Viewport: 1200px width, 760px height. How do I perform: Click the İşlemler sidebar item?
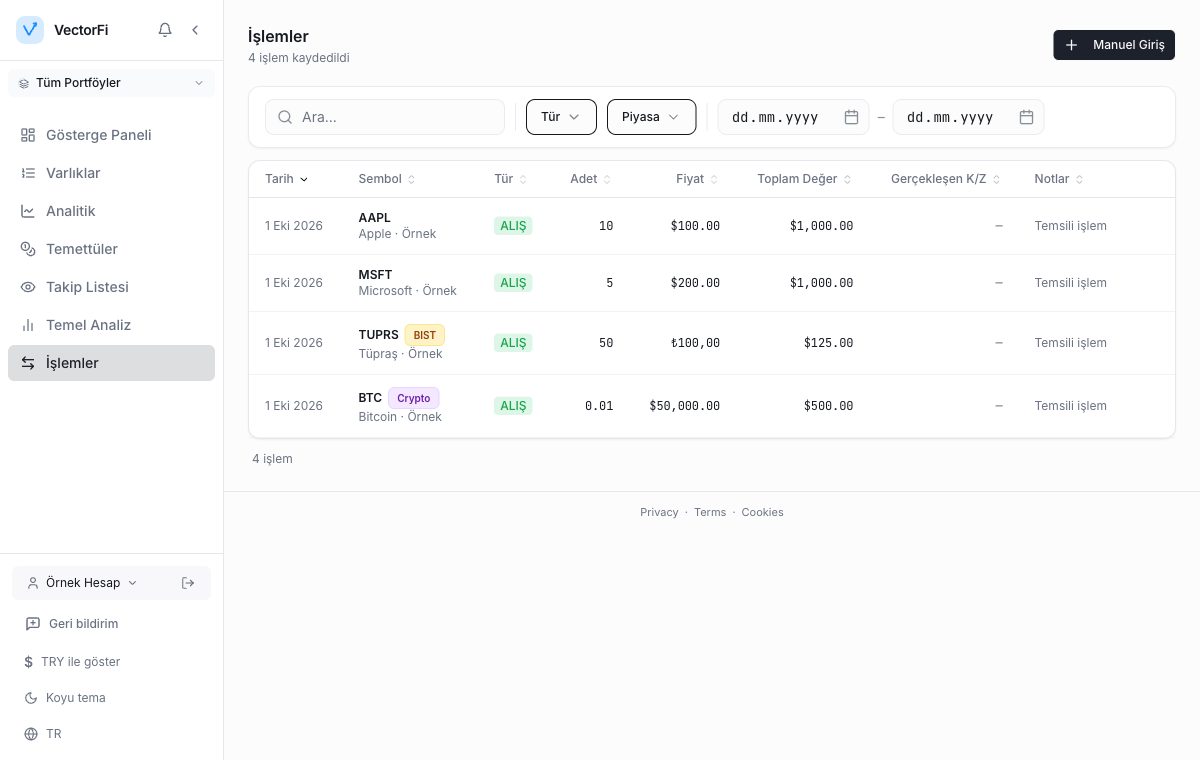tap(111, 363)
